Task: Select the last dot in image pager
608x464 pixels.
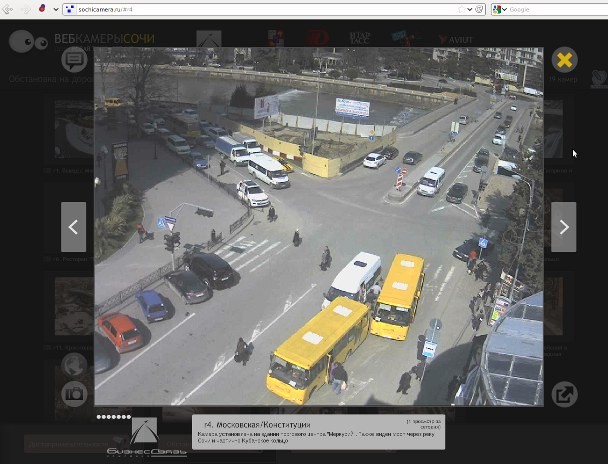Action: [x=129, y=416]
